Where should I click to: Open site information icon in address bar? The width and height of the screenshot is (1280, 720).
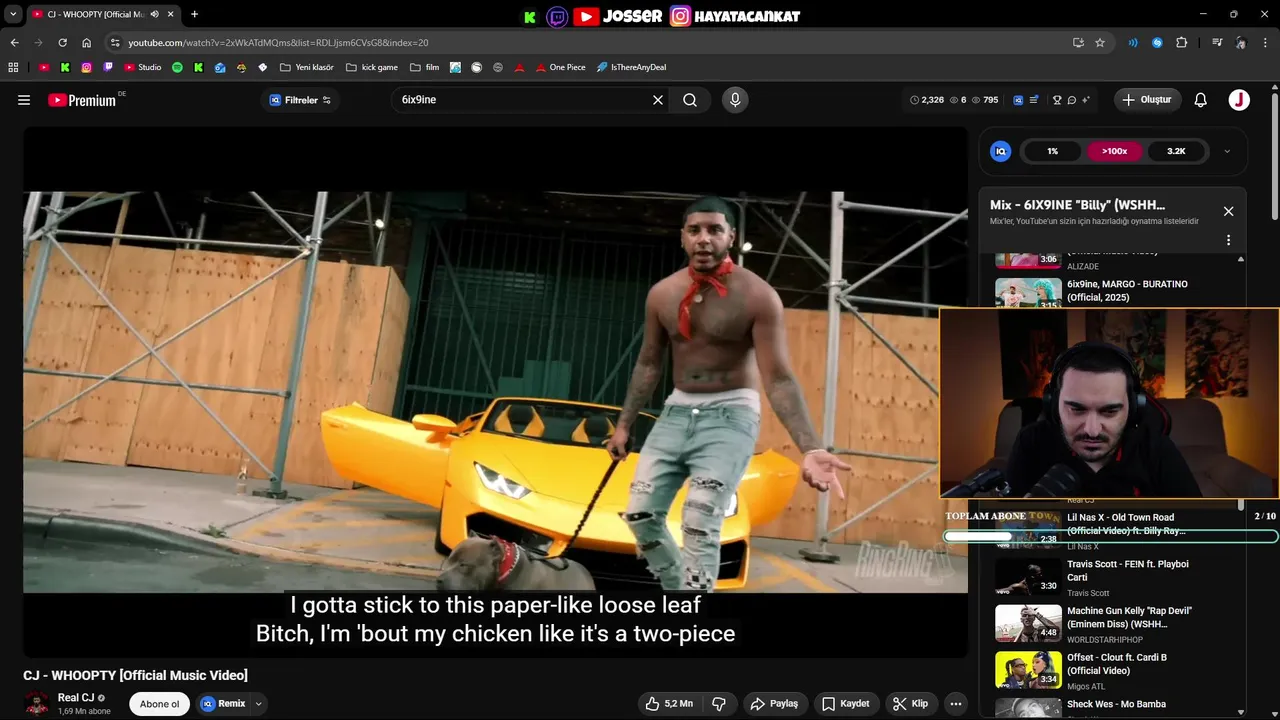coord(115,43)
